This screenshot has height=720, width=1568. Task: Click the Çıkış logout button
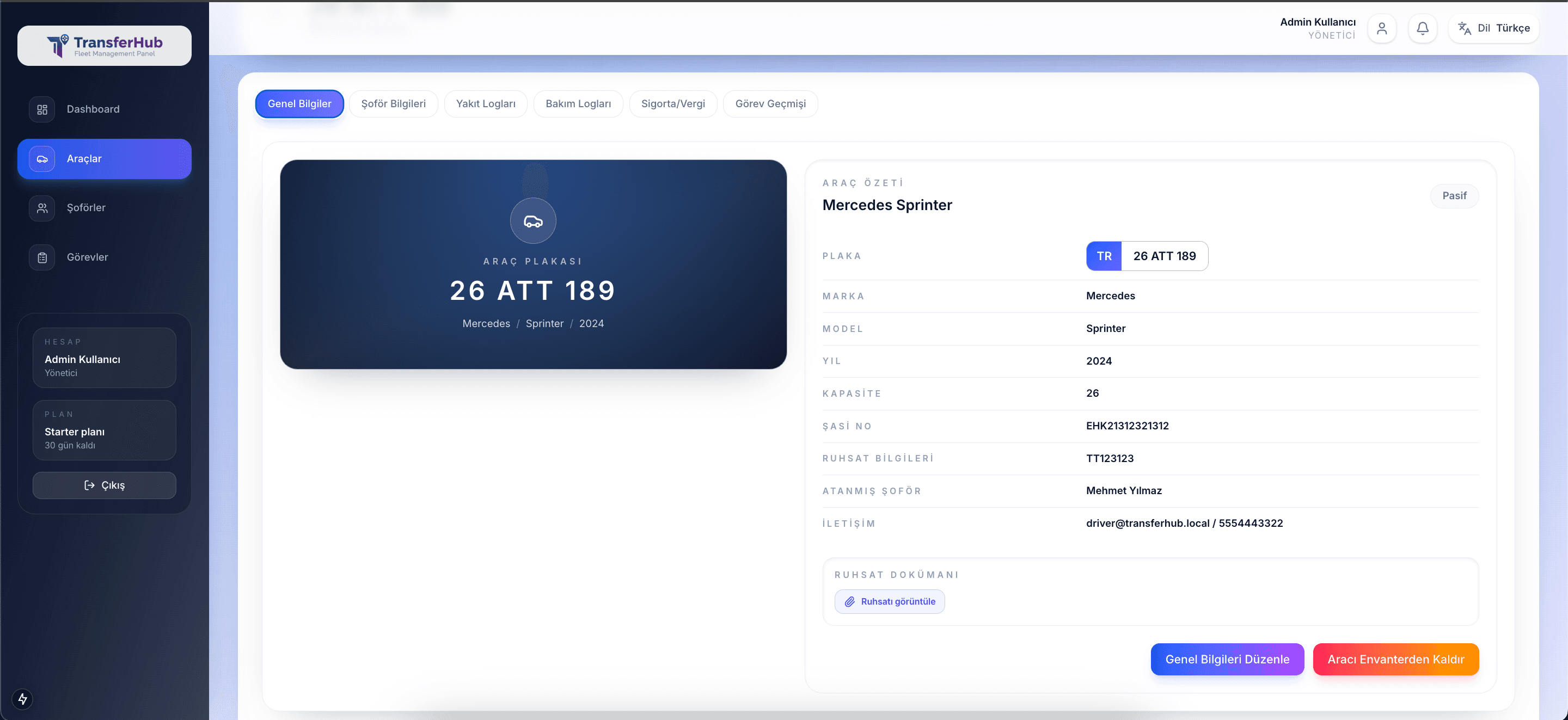coord(104,485)
